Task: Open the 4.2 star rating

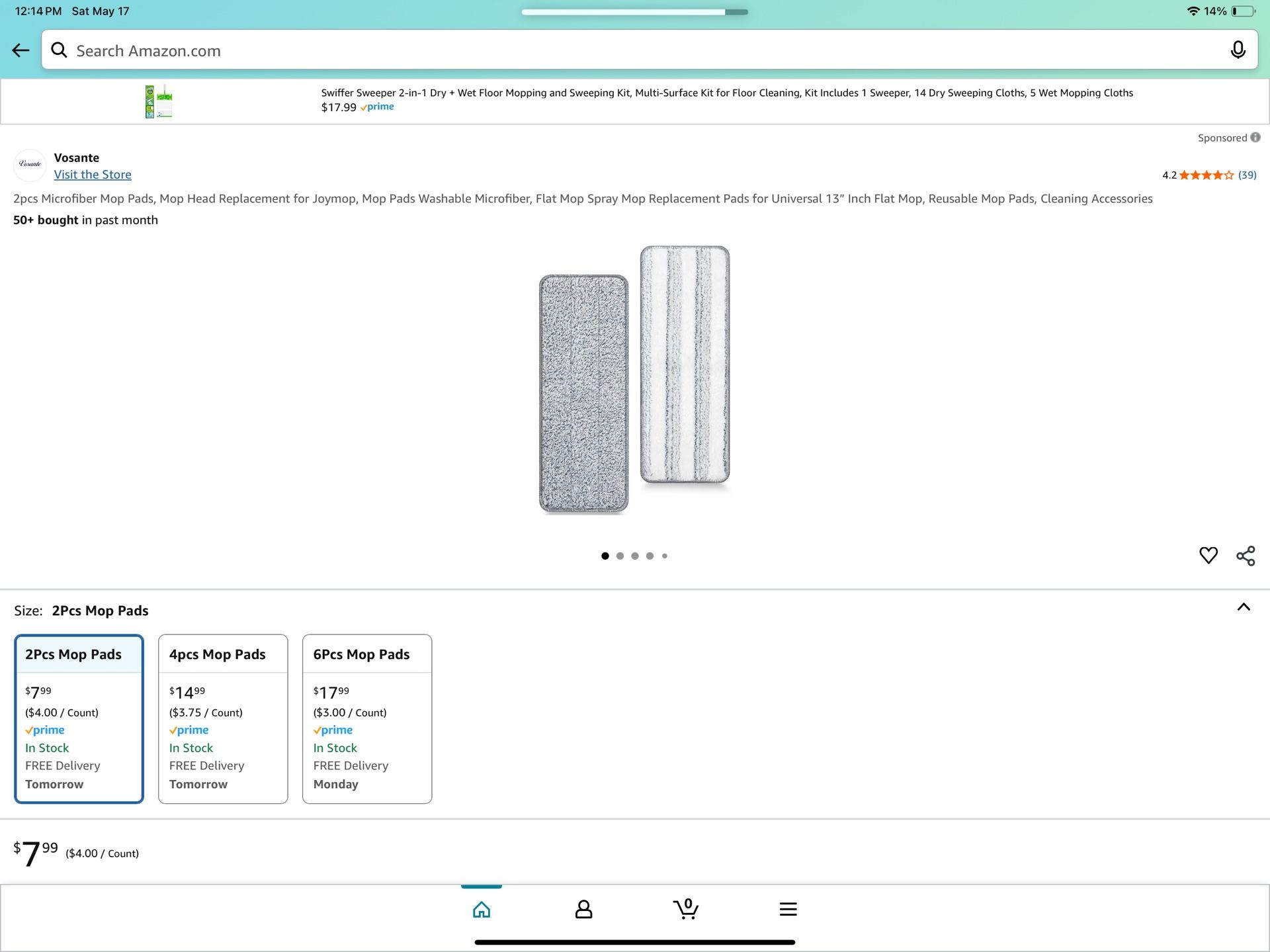Action: pyautogui.click(x=1197, y=175)
